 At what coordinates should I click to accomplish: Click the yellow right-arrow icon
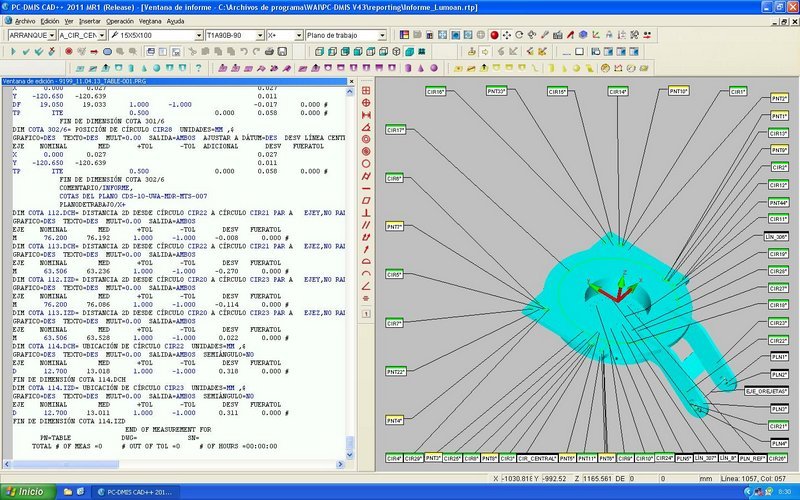coord(485,52)
